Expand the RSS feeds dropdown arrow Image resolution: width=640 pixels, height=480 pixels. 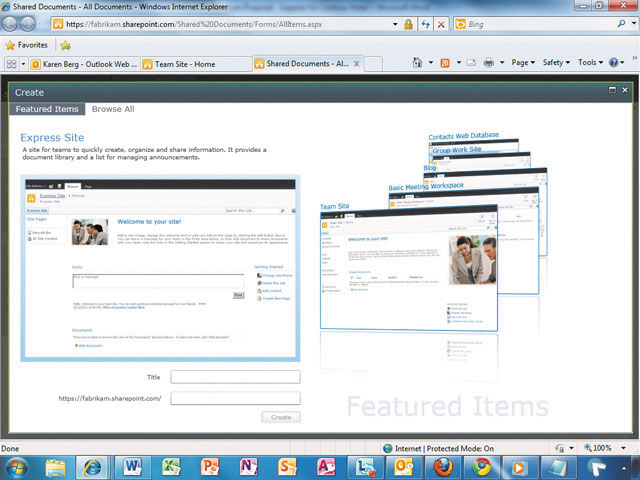click(x=458, y=62)
